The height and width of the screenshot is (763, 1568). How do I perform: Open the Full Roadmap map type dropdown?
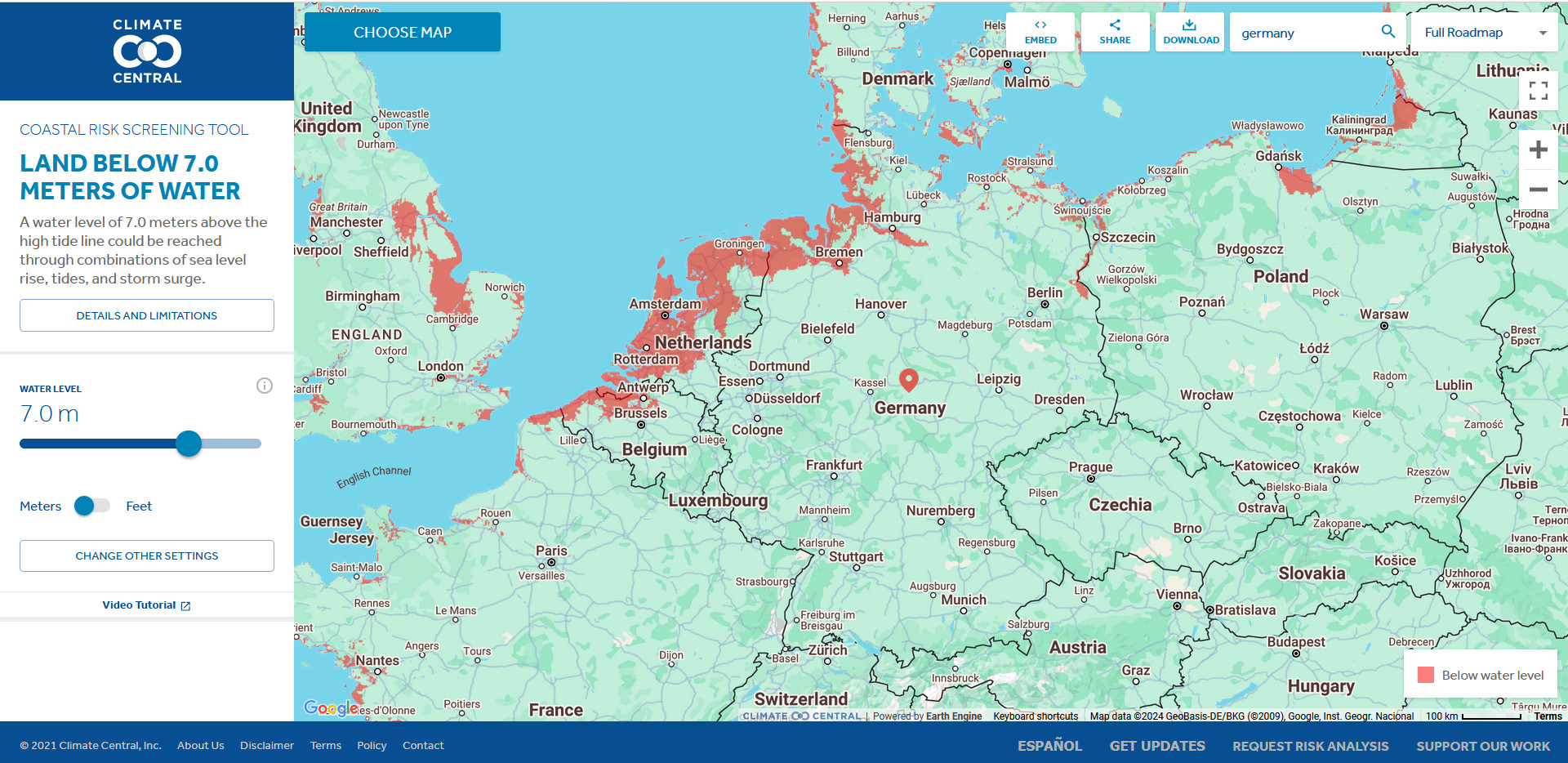point(1484,33)
